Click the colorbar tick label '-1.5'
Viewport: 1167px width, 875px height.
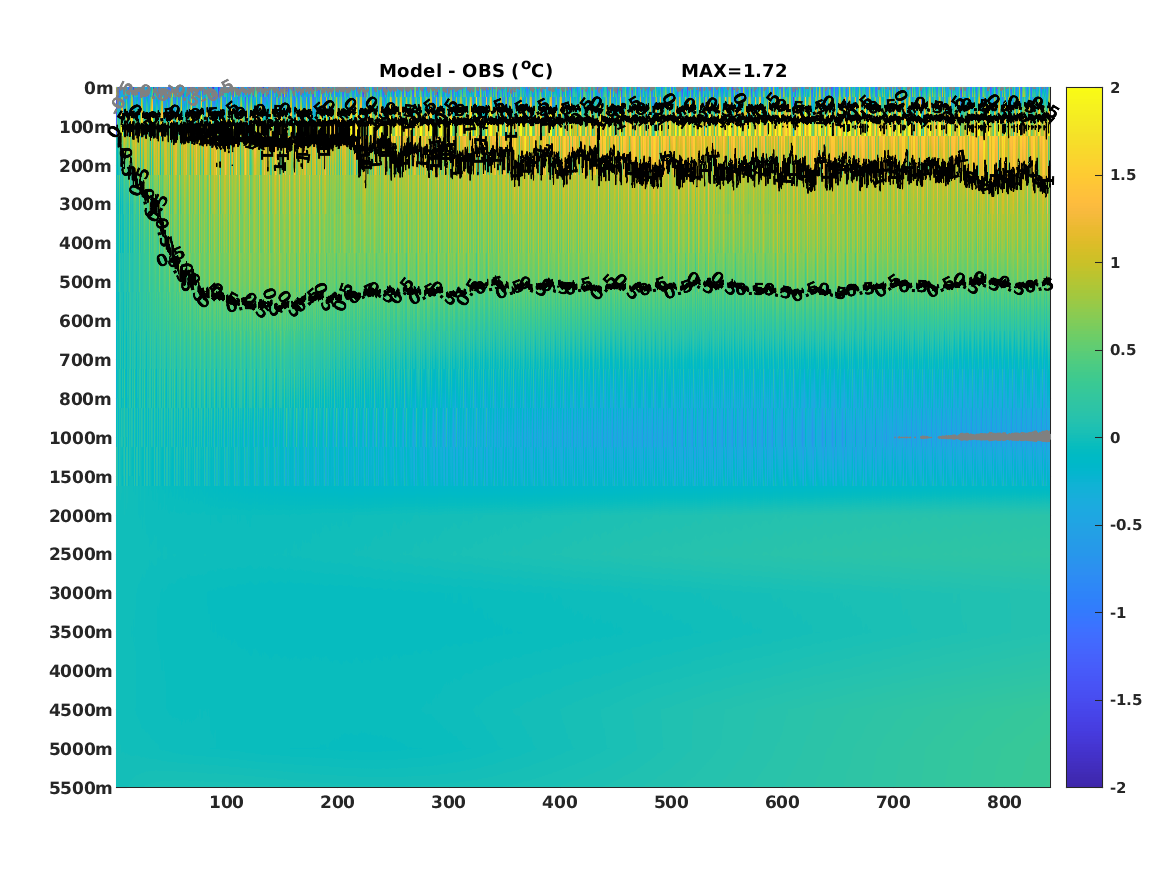tap(1125, 699)
